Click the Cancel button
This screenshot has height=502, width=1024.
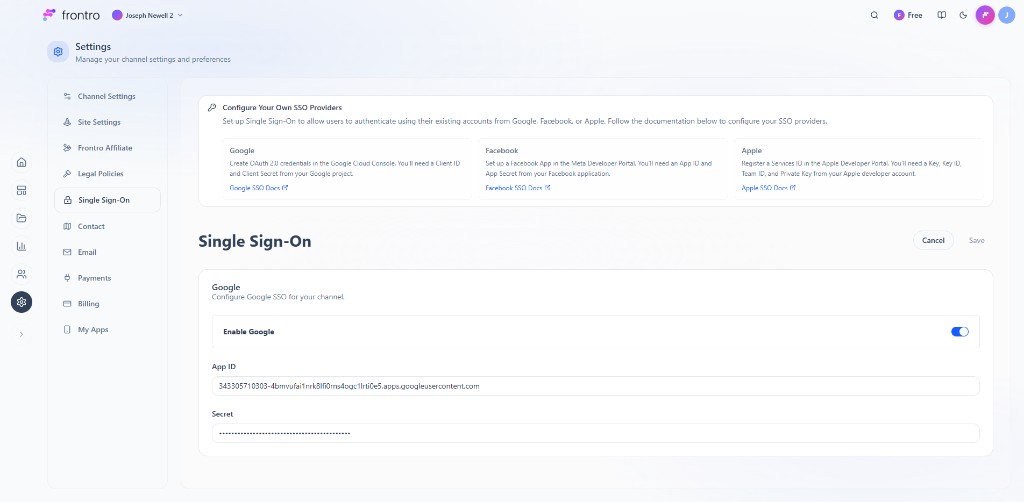pos(932,240)
